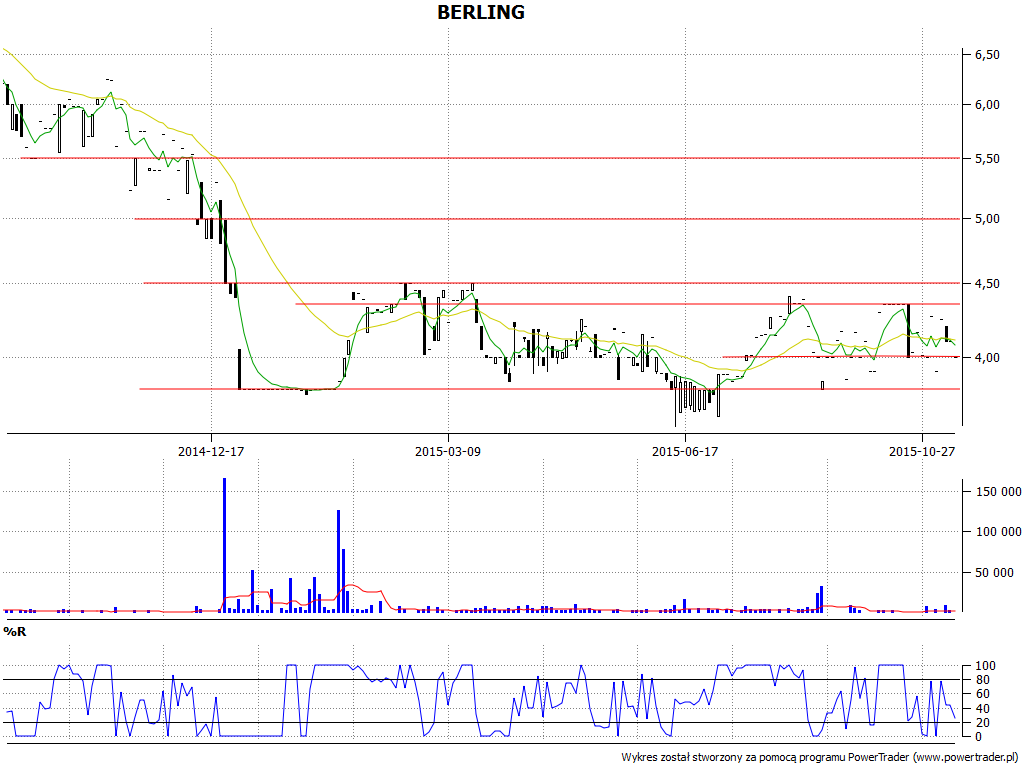Viewport: 1024px width, 768px height.
Task: Click the 5,50 price axis label
Action: click(x=987, y=159)
